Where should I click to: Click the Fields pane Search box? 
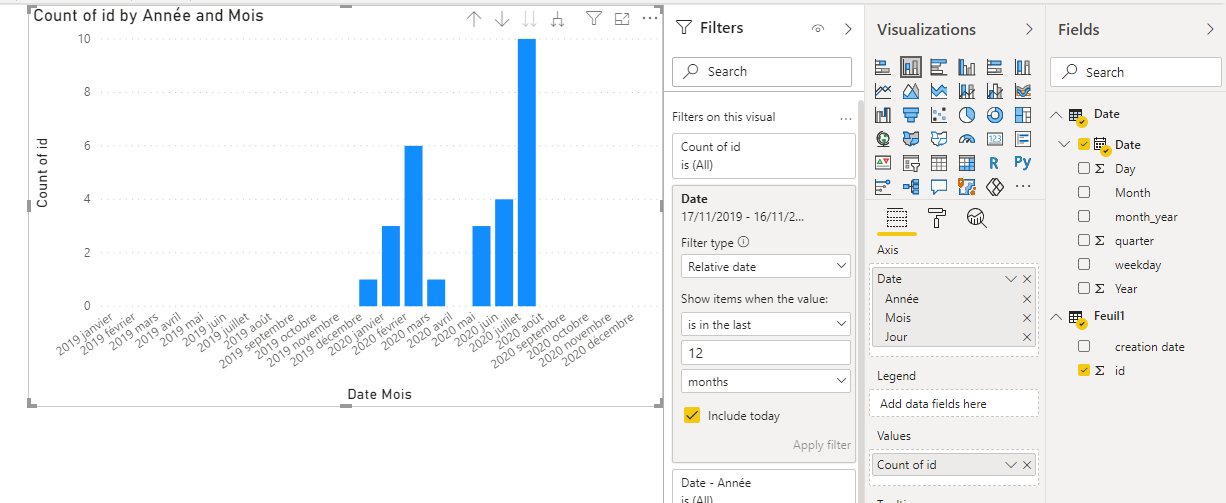[1136, 72]
